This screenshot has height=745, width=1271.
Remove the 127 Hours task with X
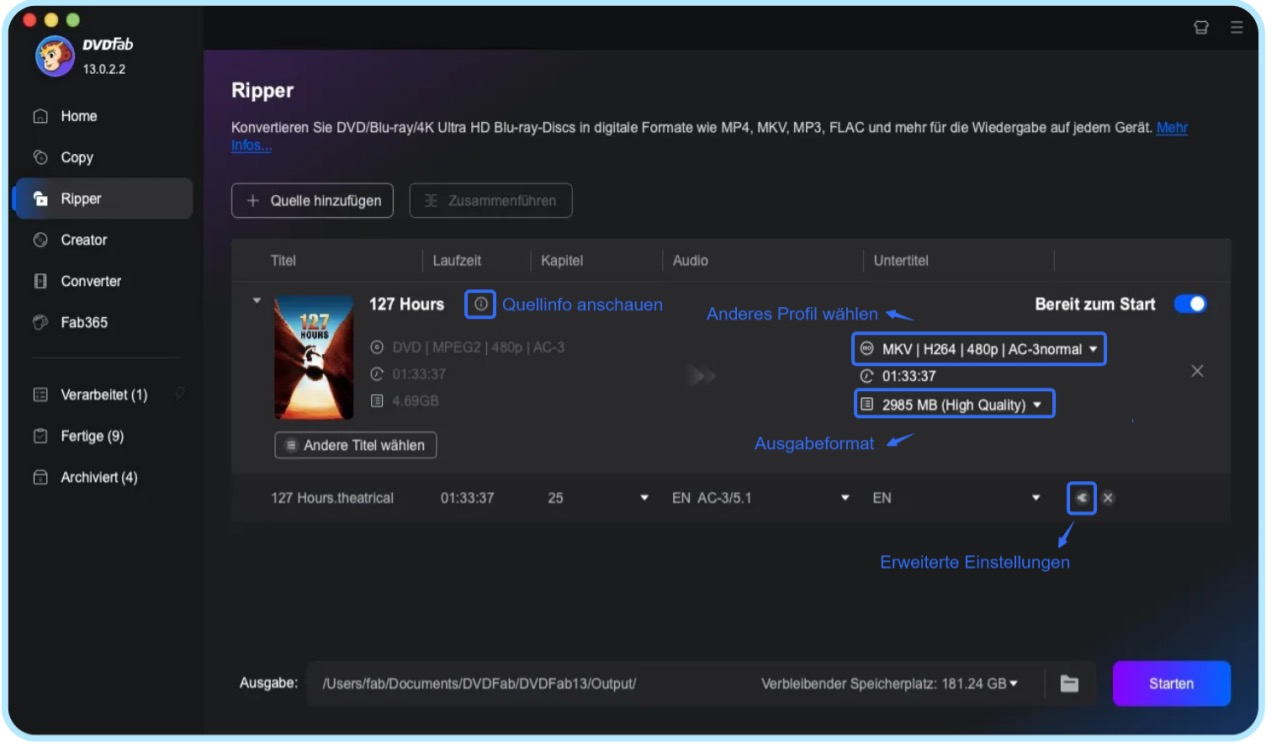(x=1197, y=371)
